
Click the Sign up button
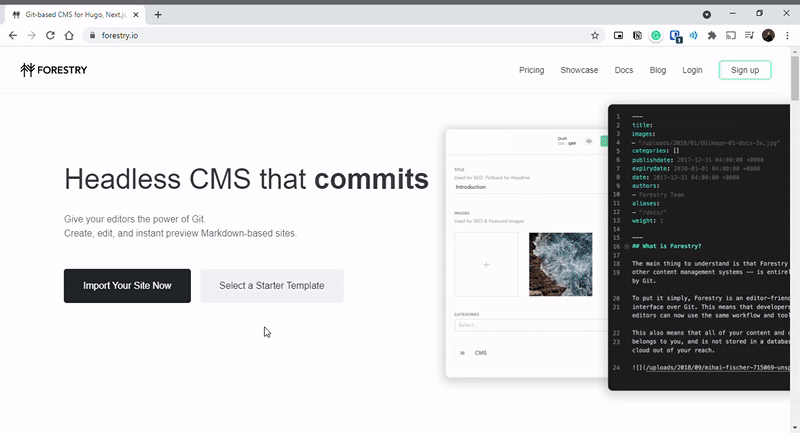745,70
